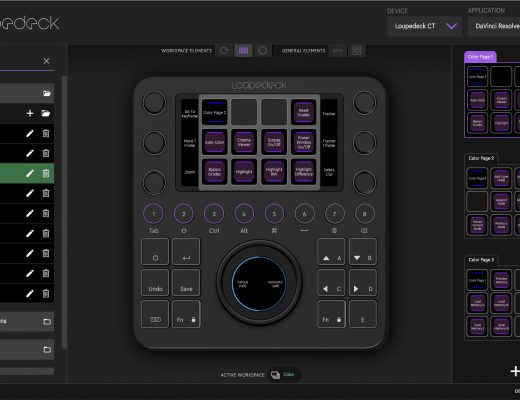Click the square button with the circle symbol

click(155, 252)
